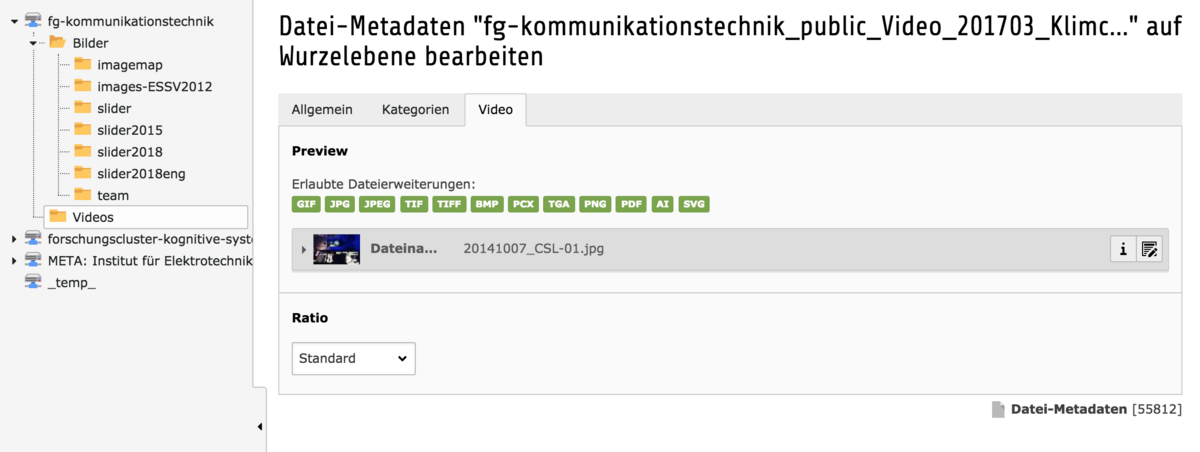Expand the forschungscluster-kognitive storage node
The image size is (1200, 452).
13,239
